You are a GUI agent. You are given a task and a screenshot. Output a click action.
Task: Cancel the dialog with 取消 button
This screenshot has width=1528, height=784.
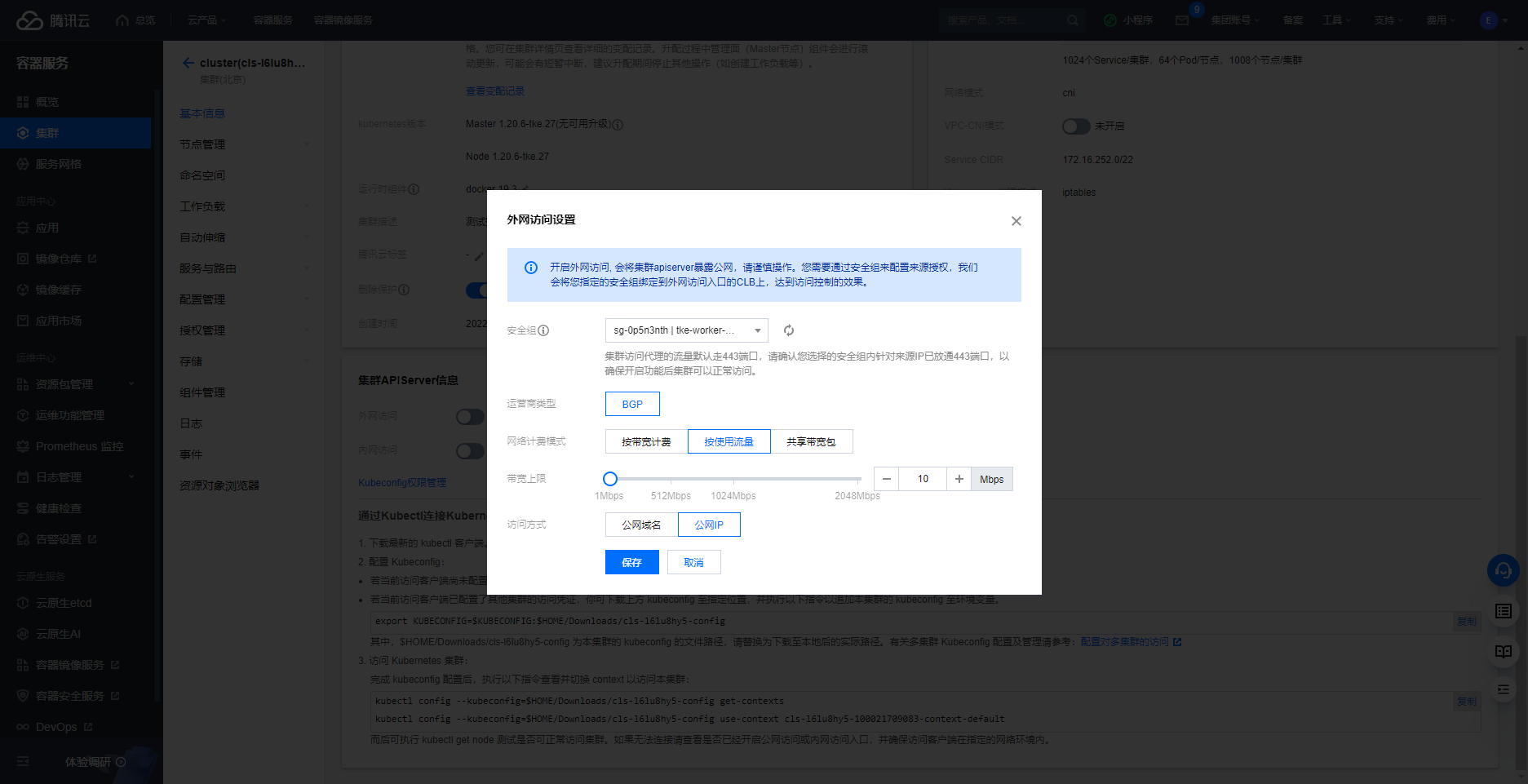[693, 562]
